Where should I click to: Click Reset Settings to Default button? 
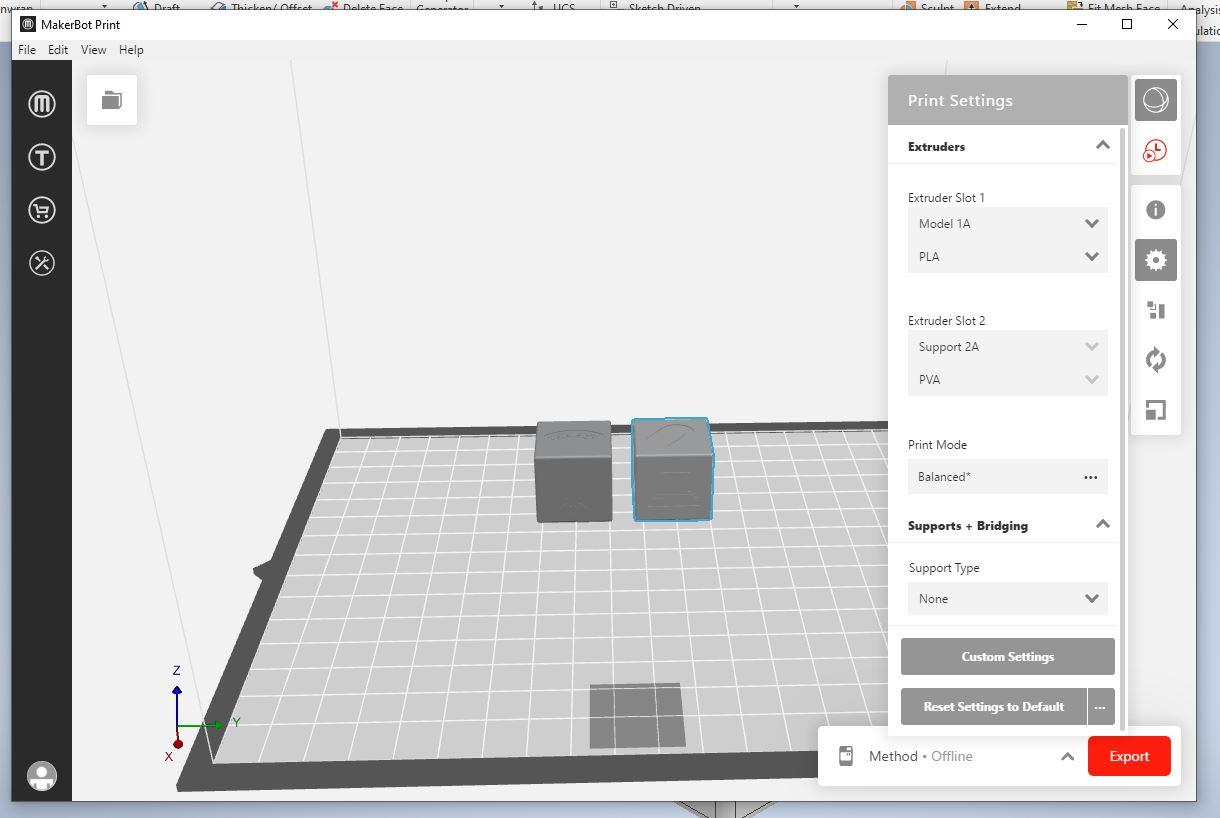(993, 707)
